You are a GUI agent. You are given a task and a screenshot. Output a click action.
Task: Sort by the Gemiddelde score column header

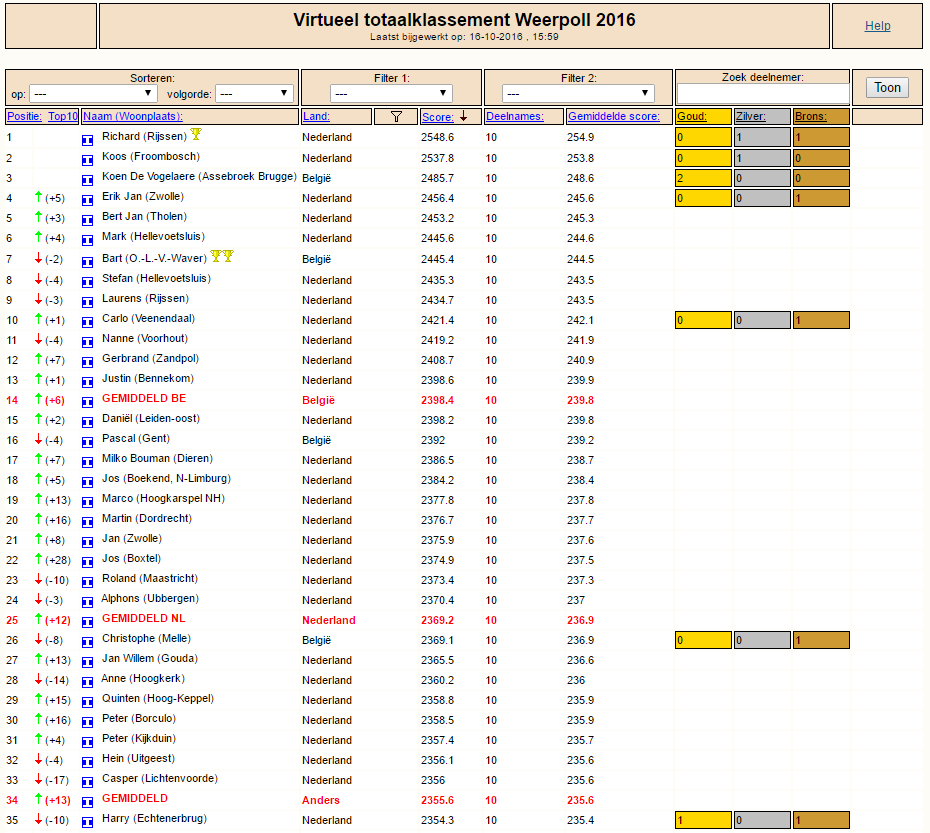pos(614,116)
